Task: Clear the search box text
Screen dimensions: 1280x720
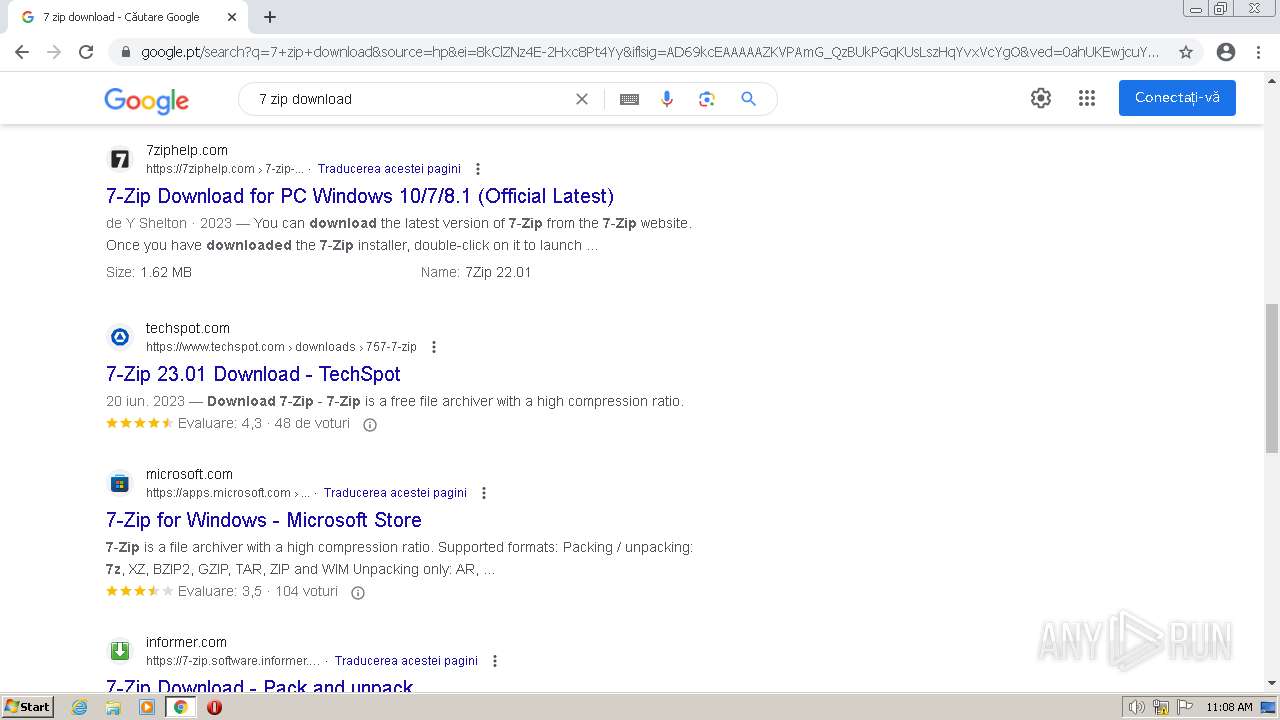Action: click(x=582, y=99)
